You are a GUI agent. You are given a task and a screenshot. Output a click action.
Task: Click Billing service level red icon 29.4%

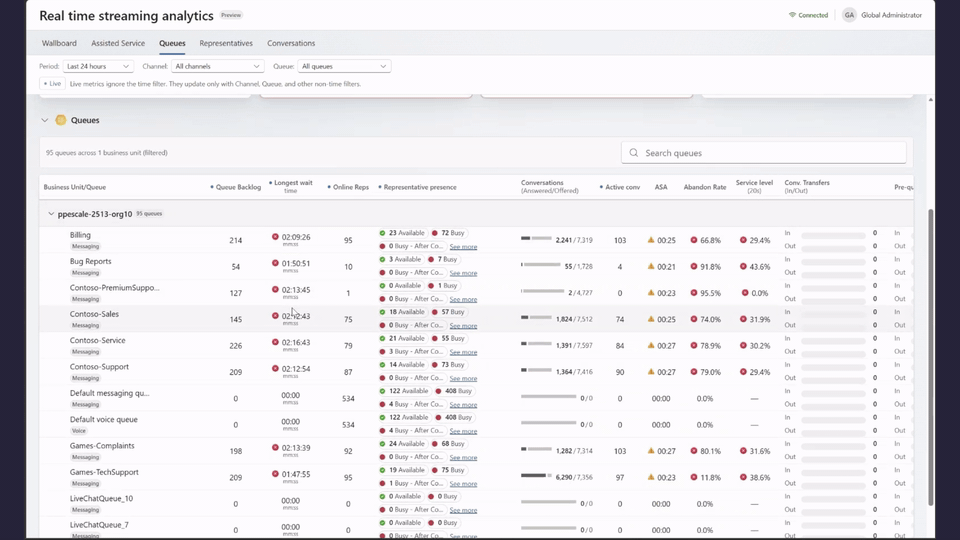pyautogui.click(x=743, y=240)
